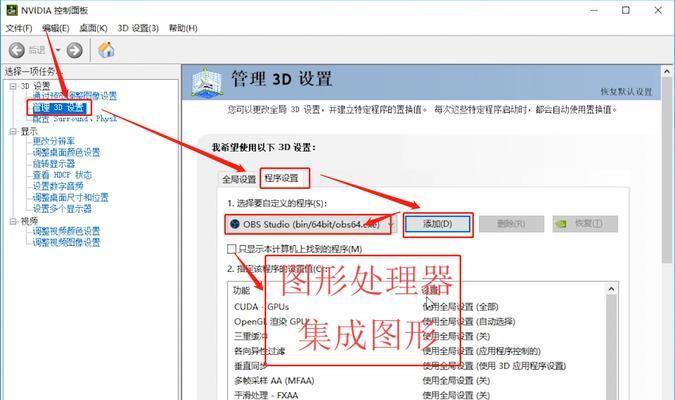
Task: Minimize the NVIDIA control panel window
Action: tap(594, 10)
